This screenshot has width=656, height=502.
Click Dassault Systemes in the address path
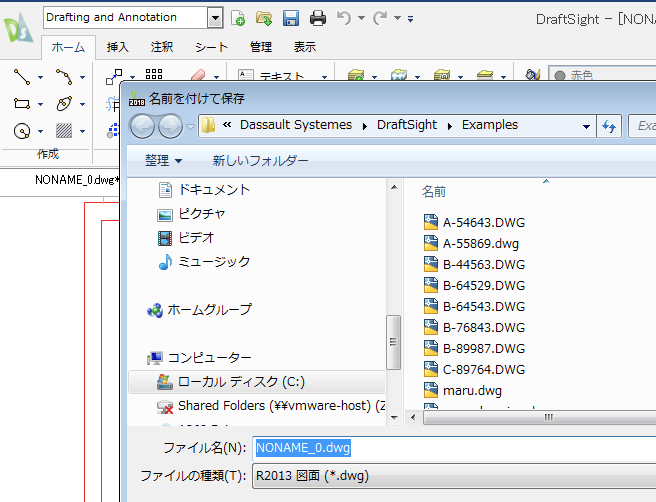[x=296, y=125]
